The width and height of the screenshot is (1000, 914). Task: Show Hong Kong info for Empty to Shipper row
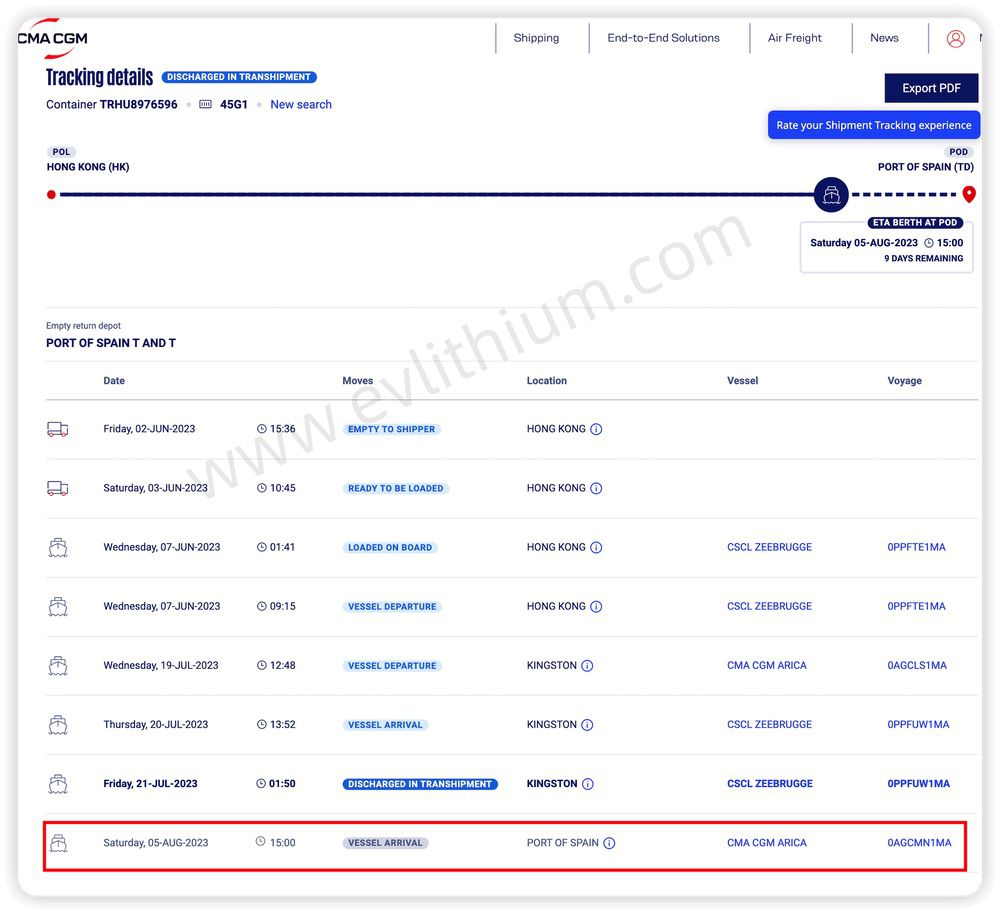tap(596, 429)
